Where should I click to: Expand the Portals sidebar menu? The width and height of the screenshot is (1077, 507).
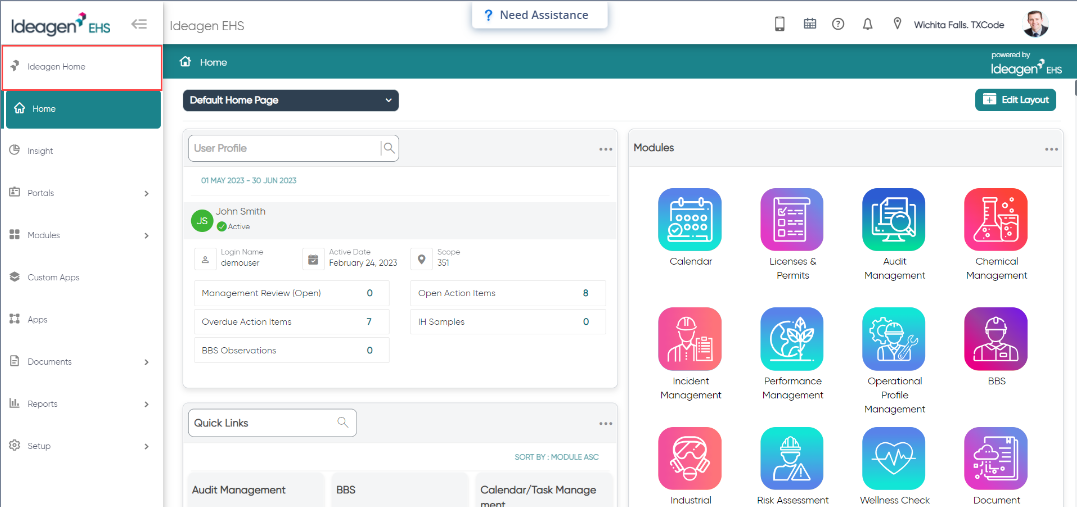pos(81,193)
